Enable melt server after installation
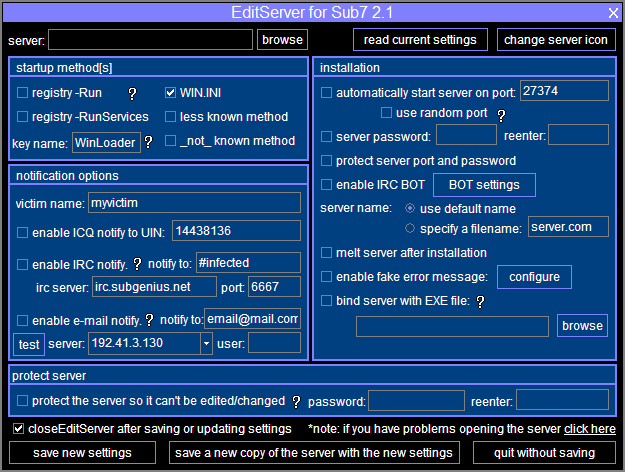Image resolution: width=625 pixels, height=472 pixels. [x=327, y=252]
